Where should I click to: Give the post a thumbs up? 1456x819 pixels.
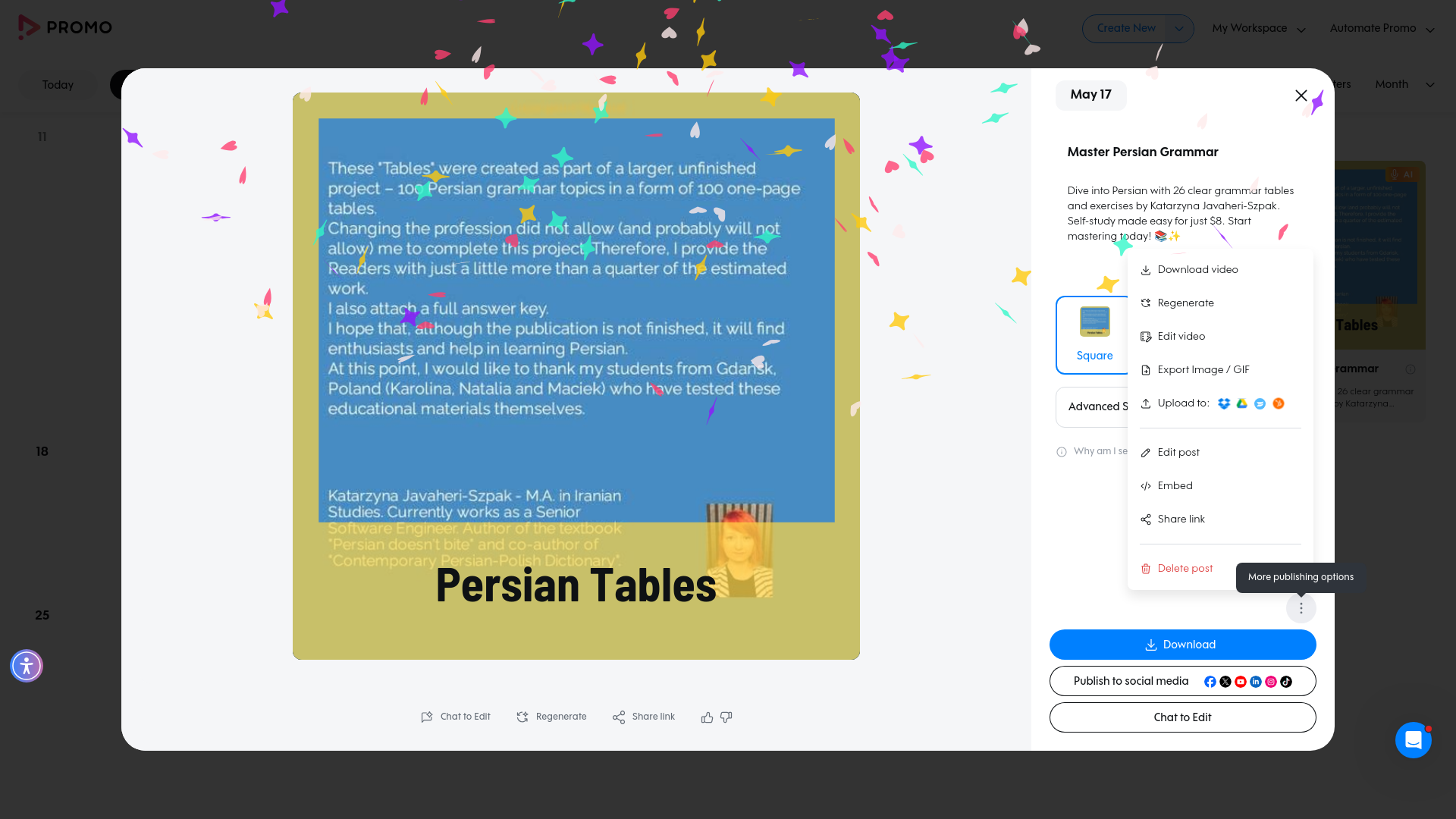(707, 717)
